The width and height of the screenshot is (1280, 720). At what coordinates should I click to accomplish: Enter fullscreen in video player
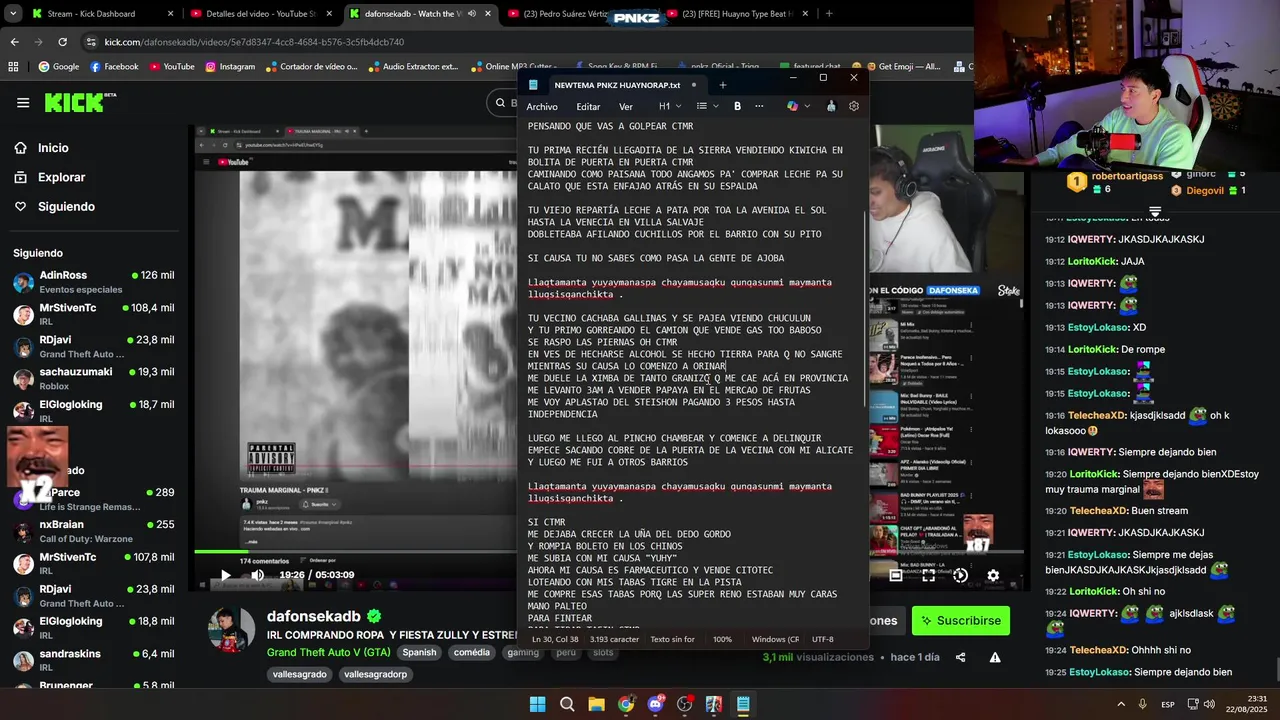click(x=928, y=575)
